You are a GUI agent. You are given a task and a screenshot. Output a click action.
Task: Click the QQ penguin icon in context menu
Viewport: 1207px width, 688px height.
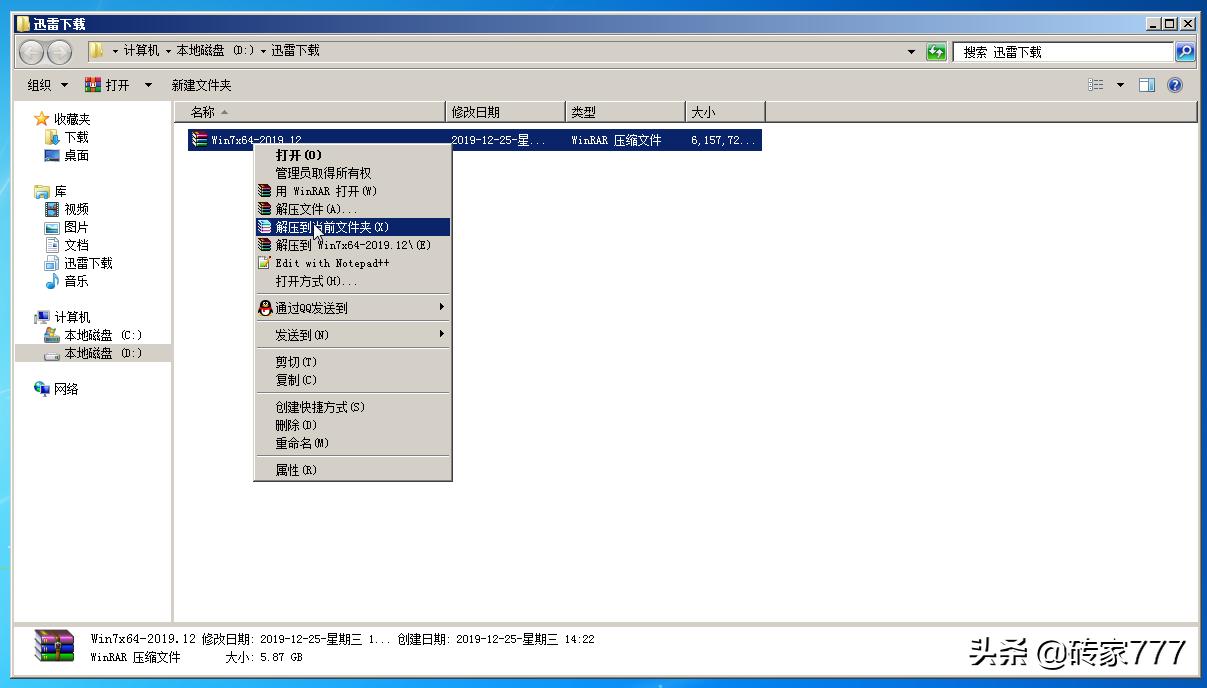(265, 308)
